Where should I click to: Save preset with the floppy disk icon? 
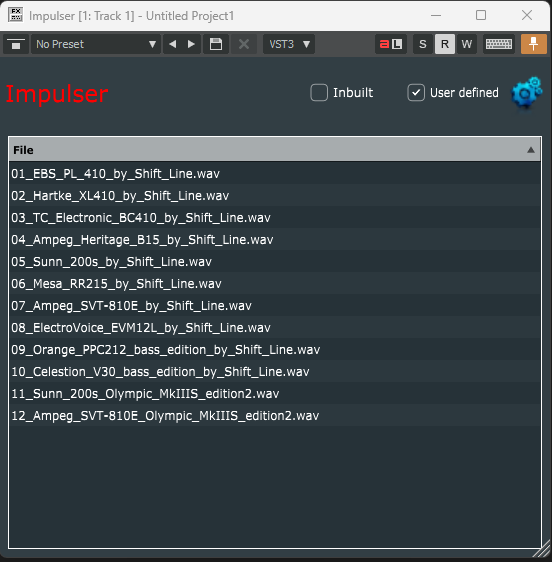click(x=216, y=44)
